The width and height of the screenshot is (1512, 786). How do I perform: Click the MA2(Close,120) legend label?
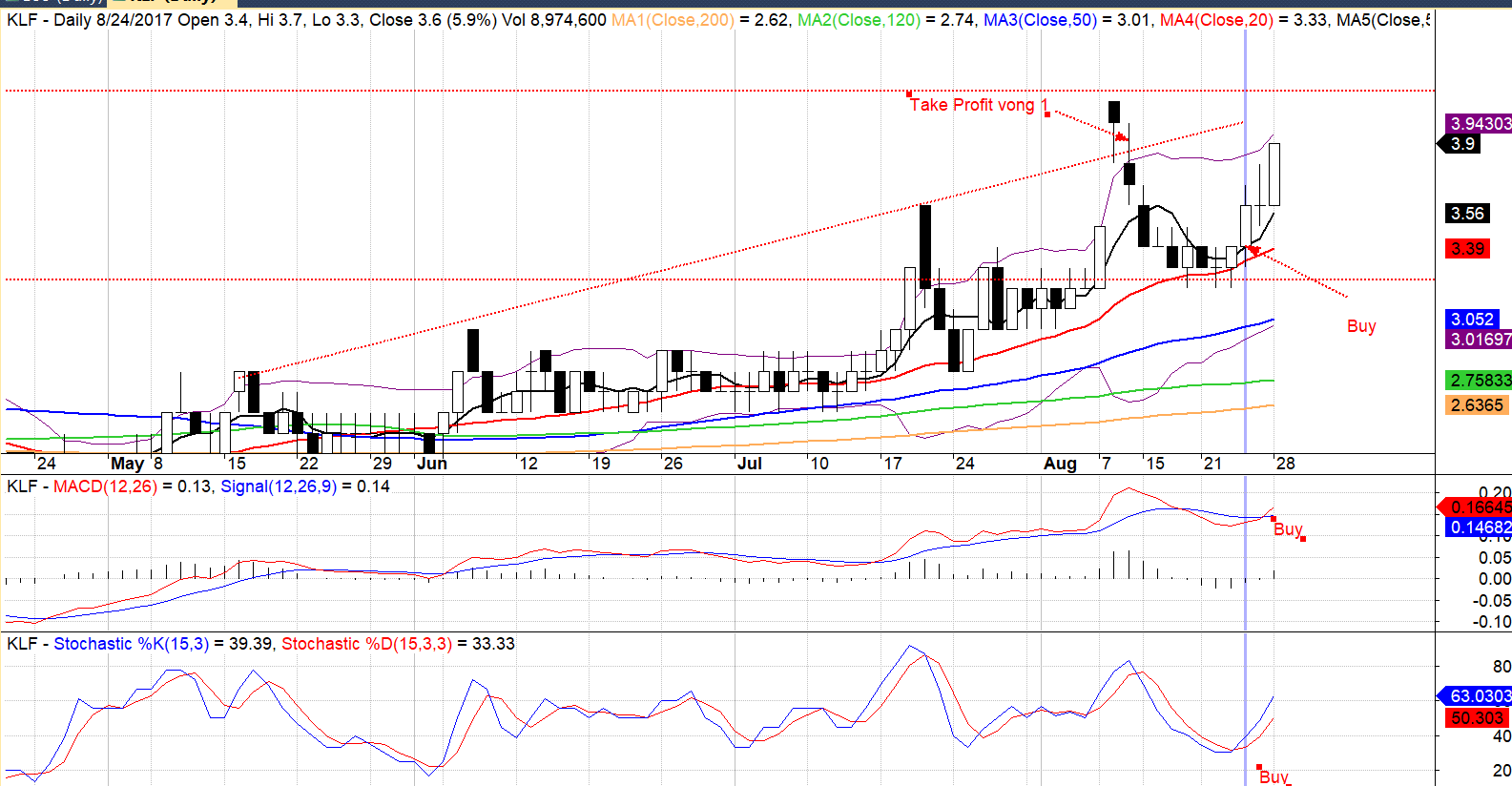pyautogui.click(x=860, y=20)
